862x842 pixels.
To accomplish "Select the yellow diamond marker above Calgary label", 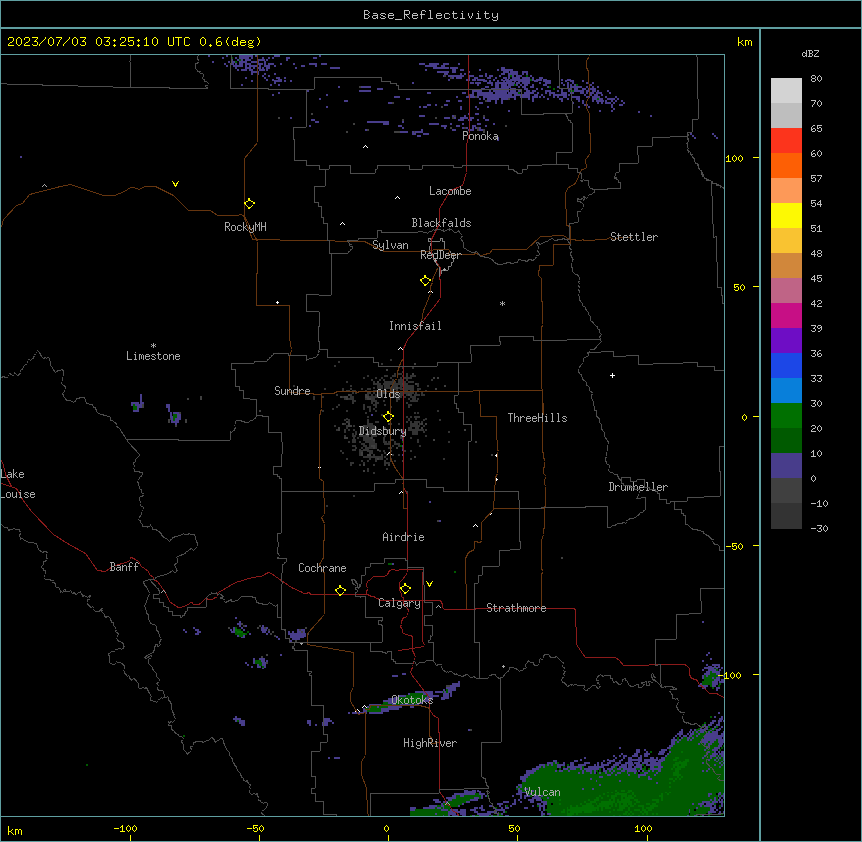I will coord(405,589).
